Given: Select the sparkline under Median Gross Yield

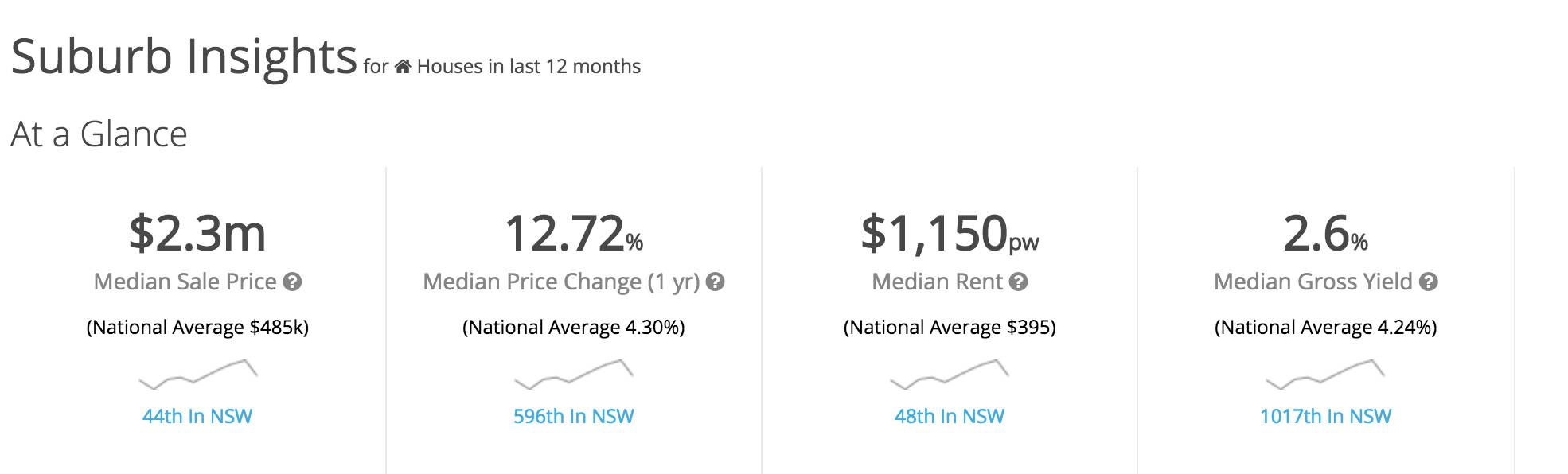Looking at the screenshot, I should coord(1325,374).
